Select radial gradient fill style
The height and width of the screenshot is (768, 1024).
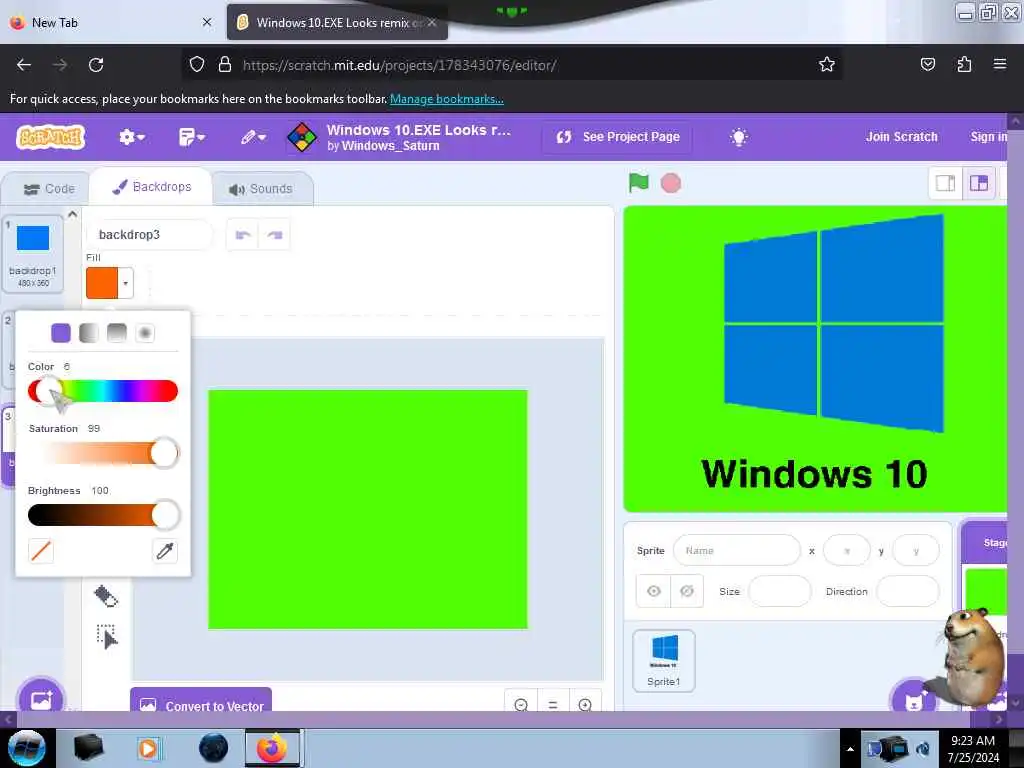coord(145,333)
